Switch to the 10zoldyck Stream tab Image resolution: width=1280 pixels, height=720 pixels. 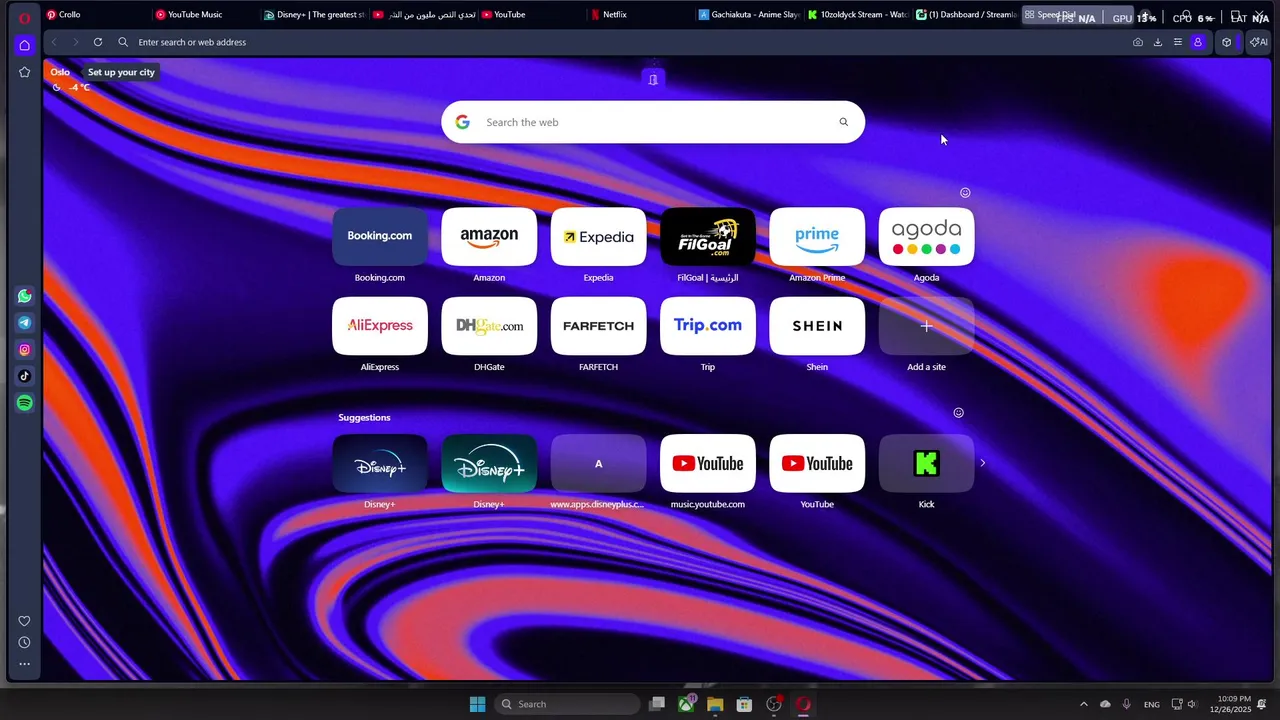tap(857, 15)
